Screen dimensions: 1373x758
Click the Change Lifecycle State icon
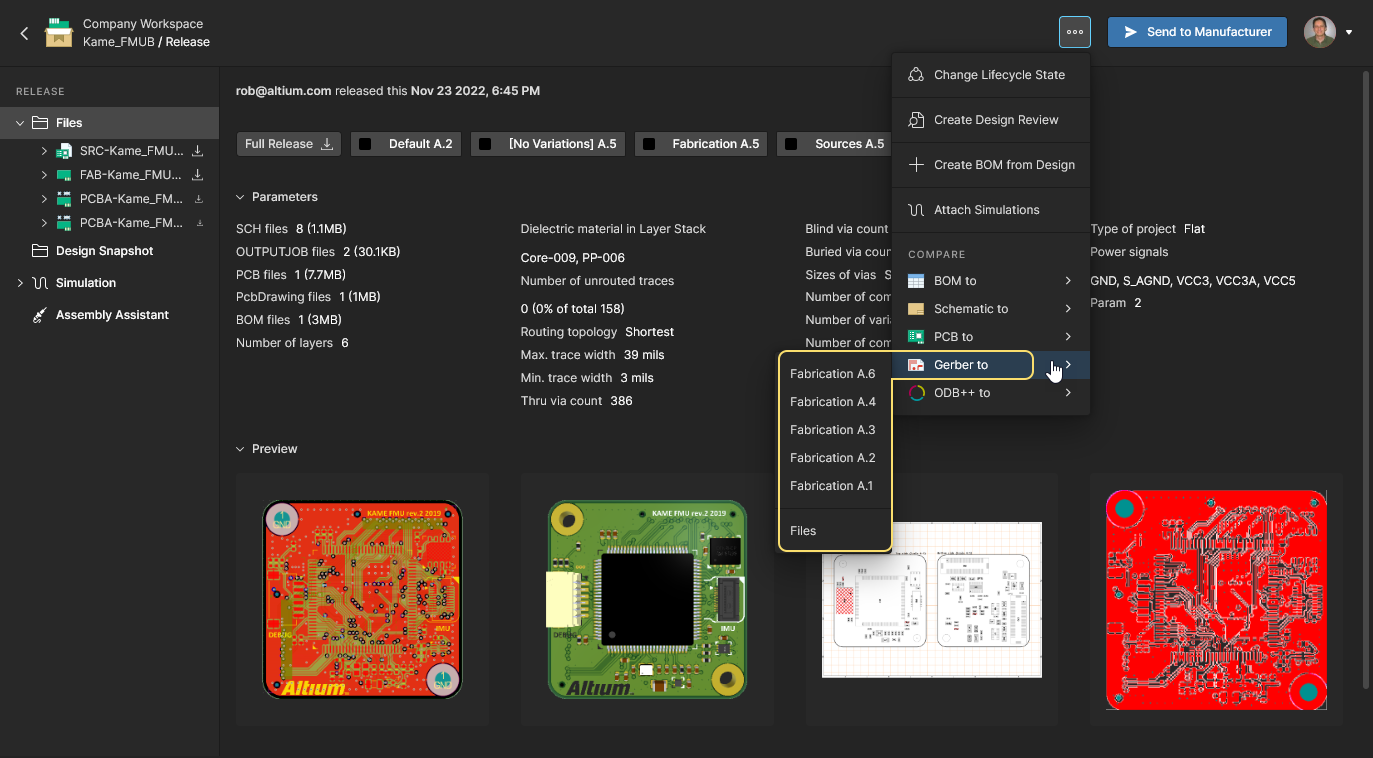(915, 75)
